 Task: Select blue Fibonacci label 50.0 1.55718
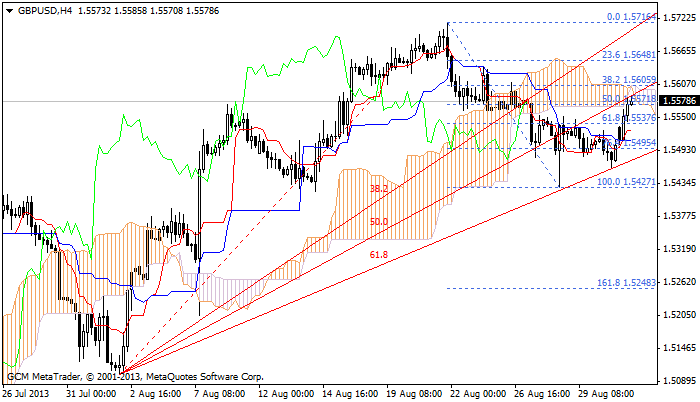(629, 99)
